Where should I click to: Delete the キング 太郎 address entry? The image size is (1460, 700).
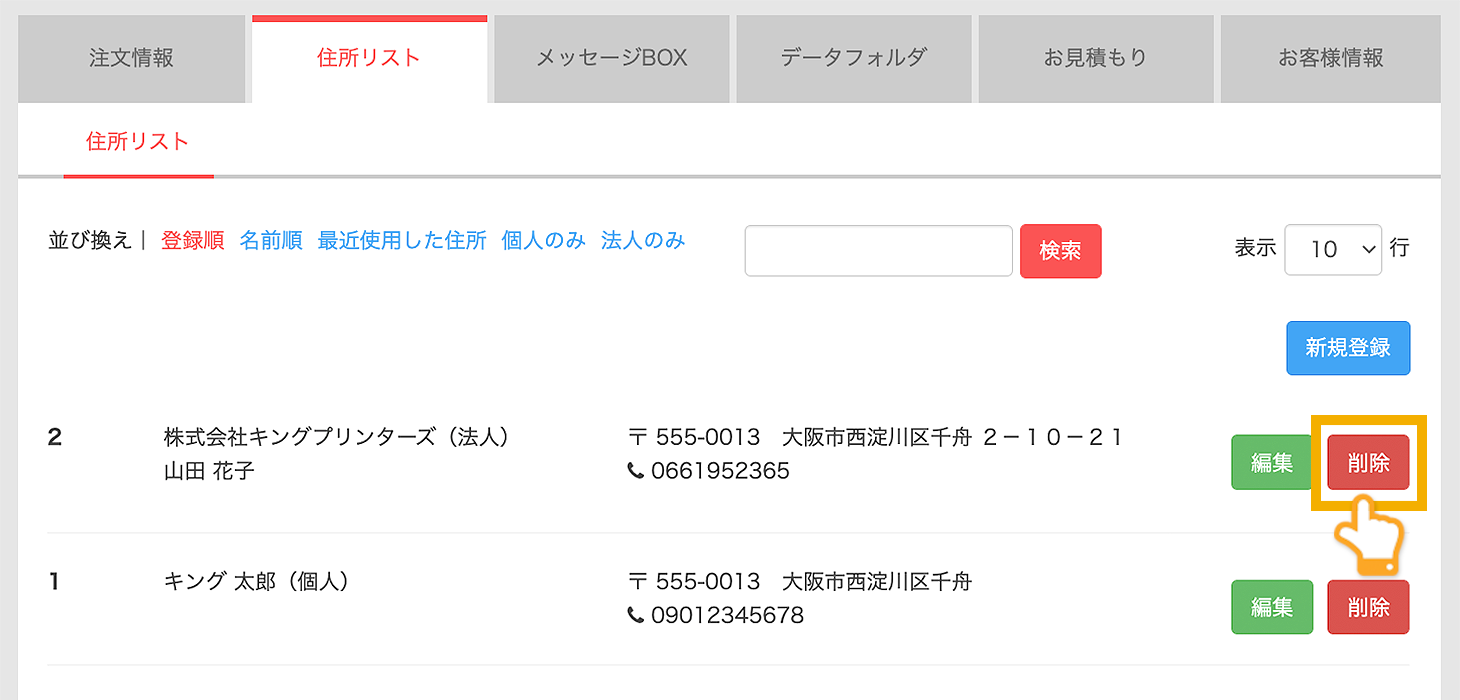1368,607
